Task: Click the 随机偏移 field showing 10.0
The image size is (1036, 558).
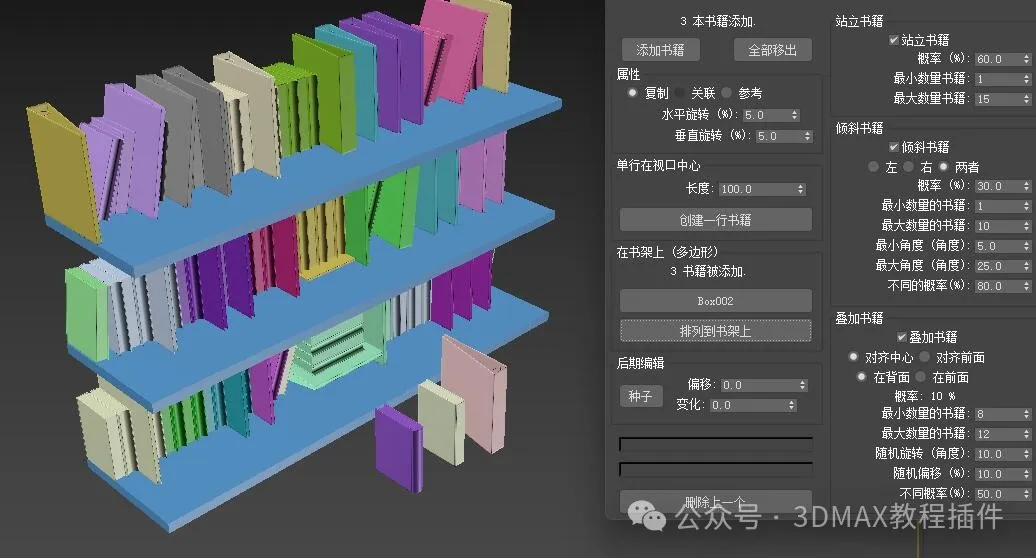Action: pos(998,474)
